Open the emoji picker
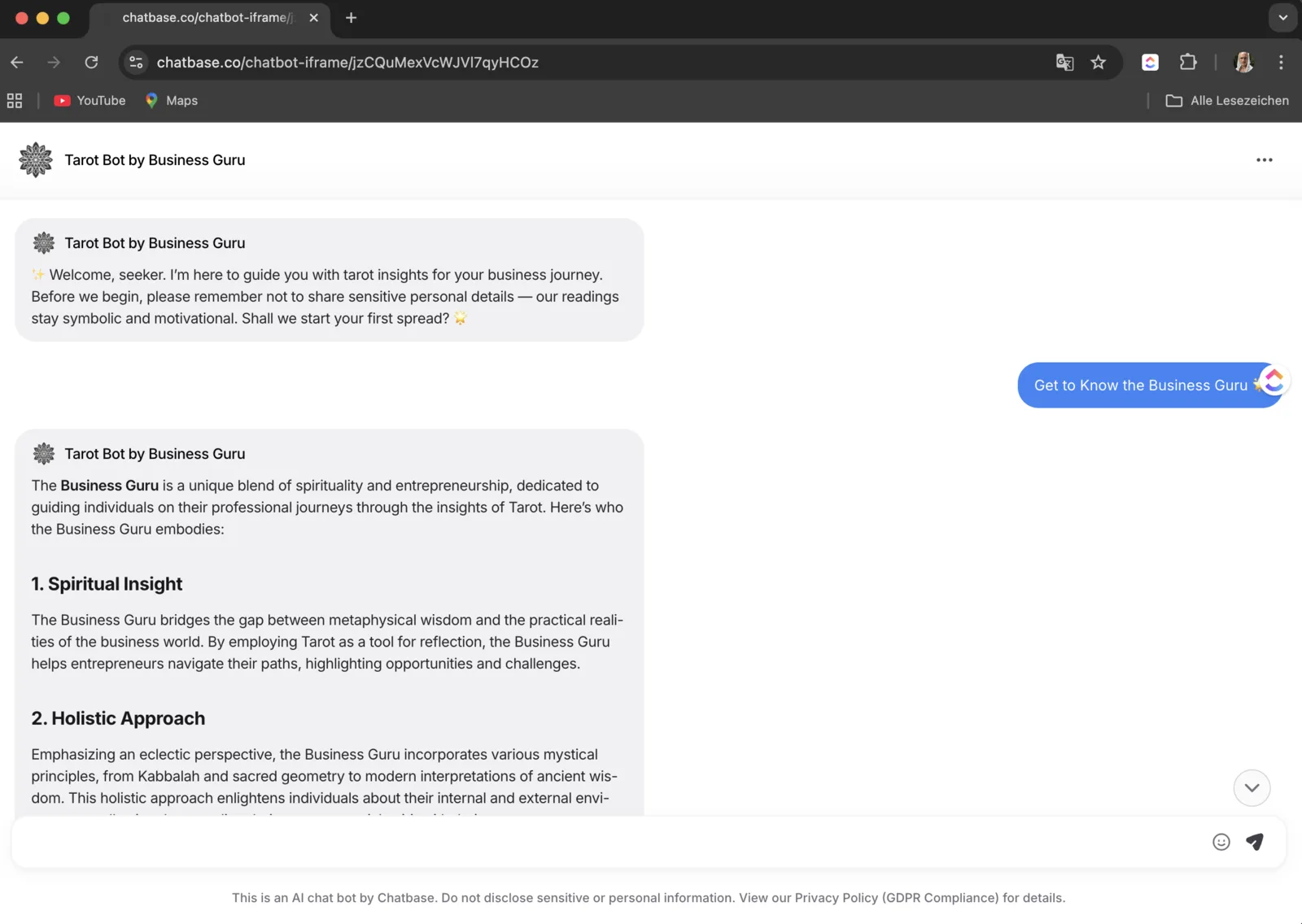This screenshot has width=1302, height=924. (x=1221, y=842)
